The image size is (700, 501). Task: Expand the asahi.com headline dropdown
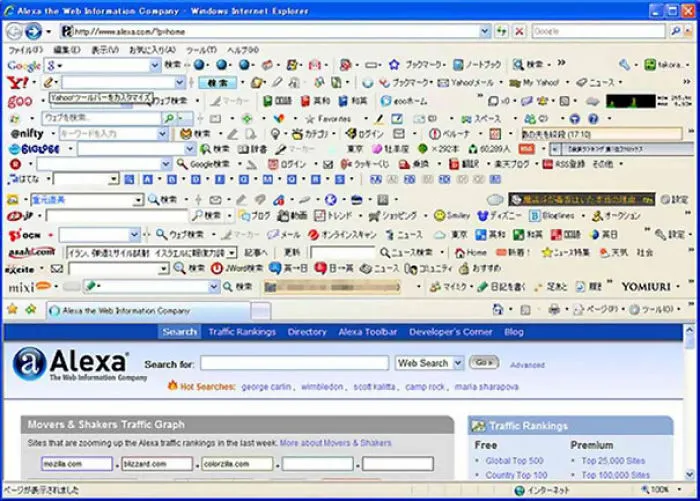coord(232,253)
